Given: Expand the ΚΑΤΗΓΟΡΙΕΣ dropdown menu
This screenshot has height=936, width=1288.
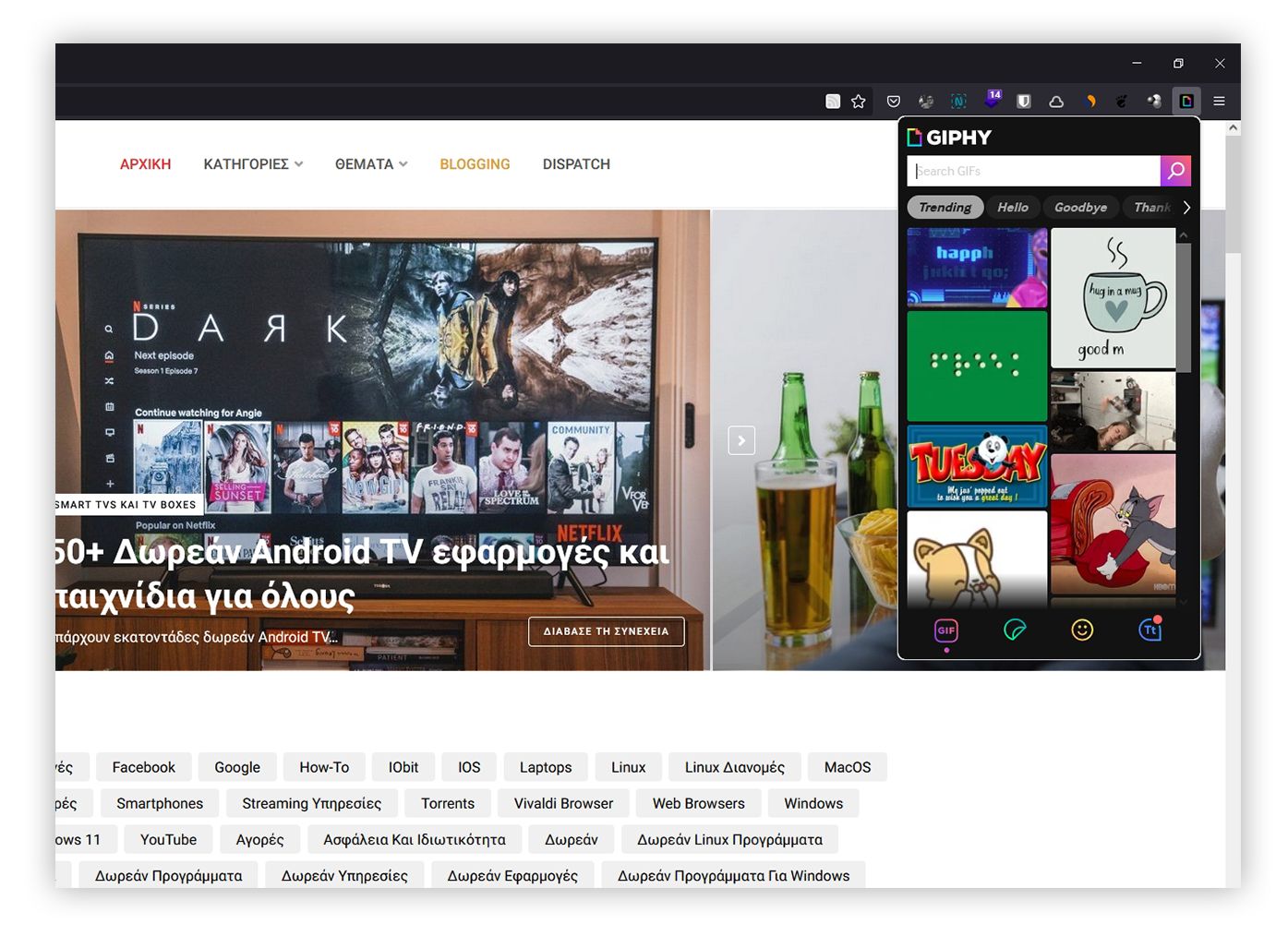Looking at the screenshot, I should click(252, 164).
